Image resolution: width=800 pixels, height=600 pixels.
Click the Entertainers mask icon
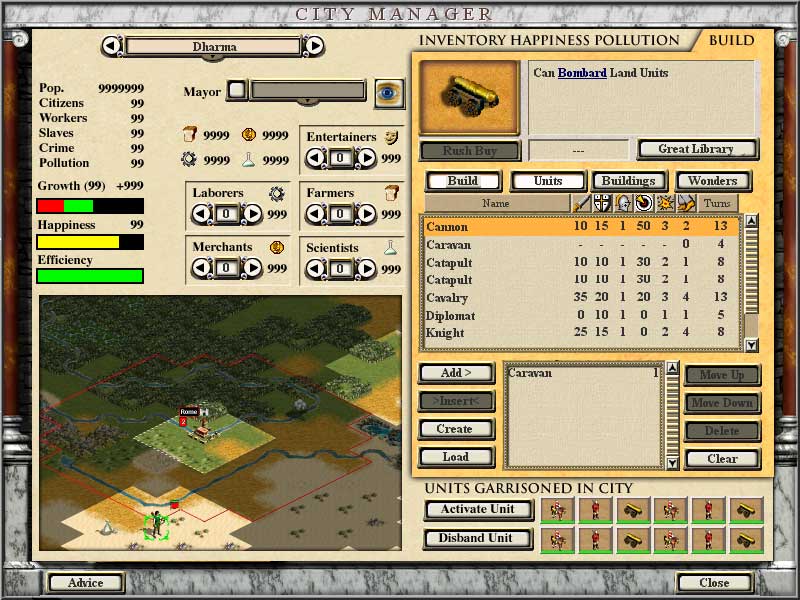click(391, 137)
